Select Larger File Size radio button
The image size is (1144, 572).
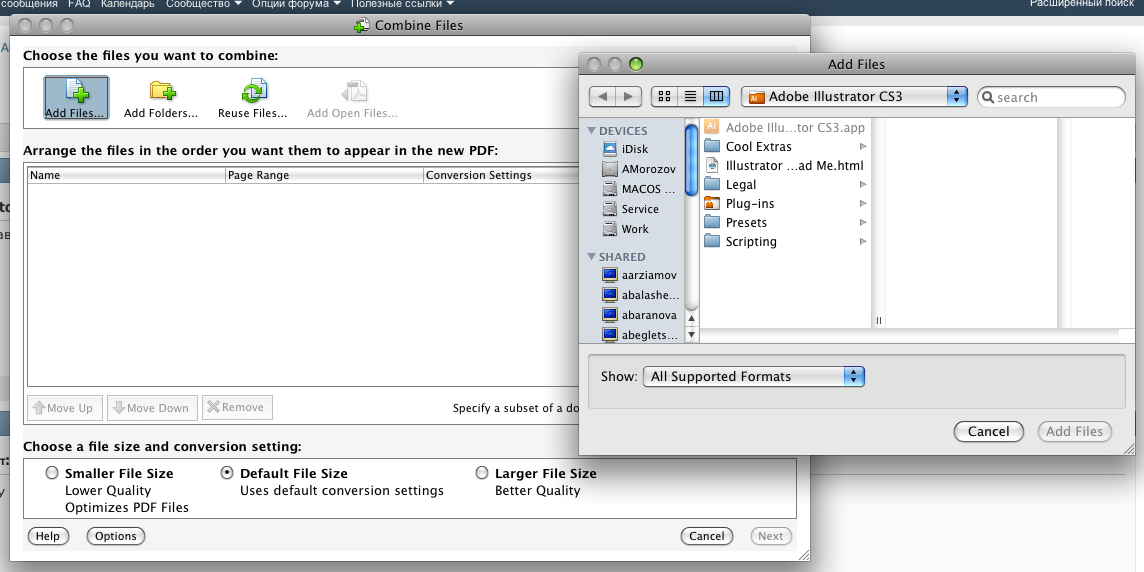(x=482, y=473)
